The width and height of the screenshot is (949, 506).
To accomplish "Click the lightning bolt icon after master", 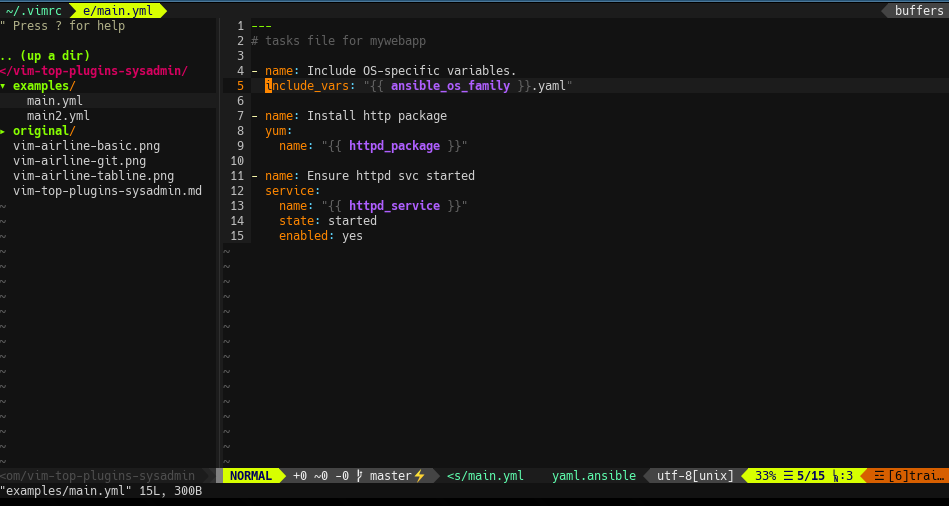I will (x=420, y=476).
